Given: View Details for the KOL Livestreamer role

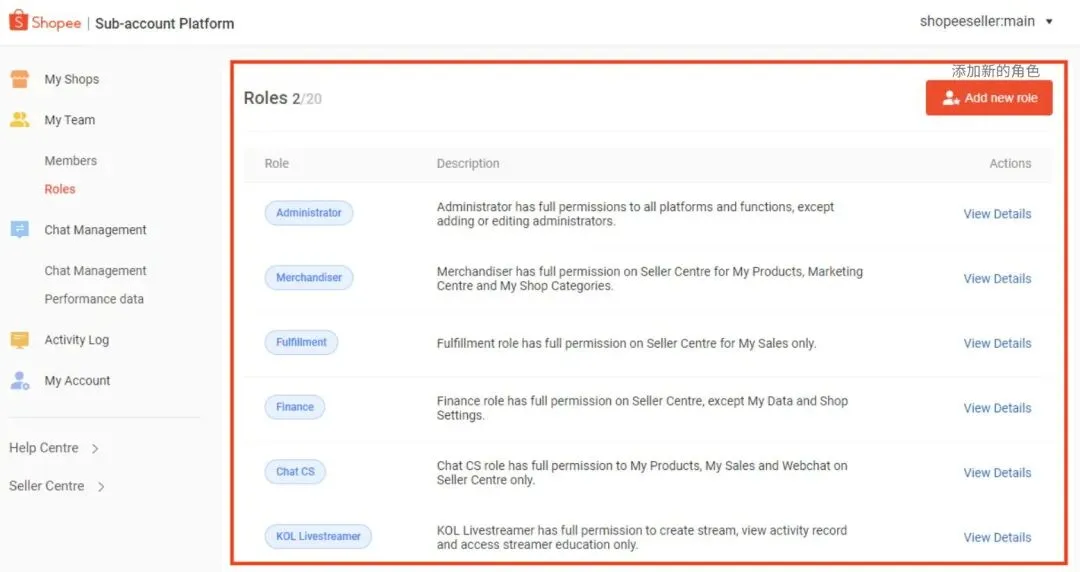Looking at the screenshot, I should [997, 538].
